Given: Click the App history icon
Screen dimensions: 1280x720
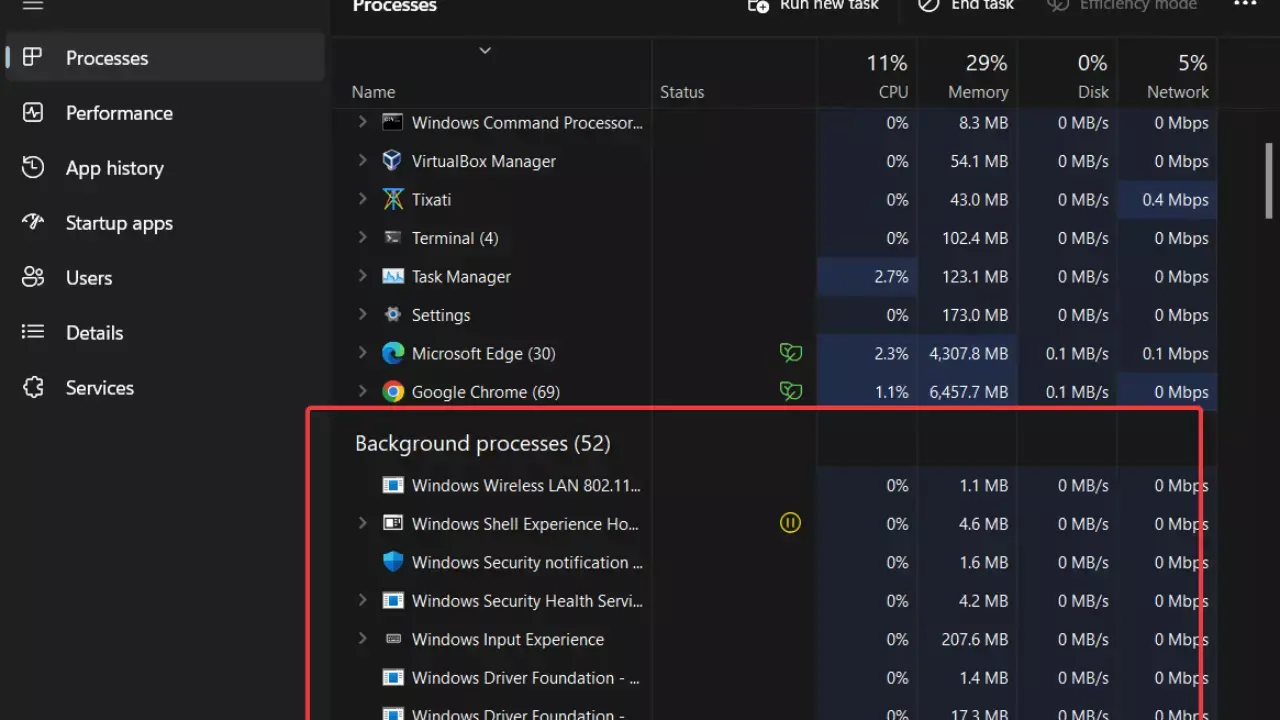Looking at the screenshot, I should click(x=32, y=168).
